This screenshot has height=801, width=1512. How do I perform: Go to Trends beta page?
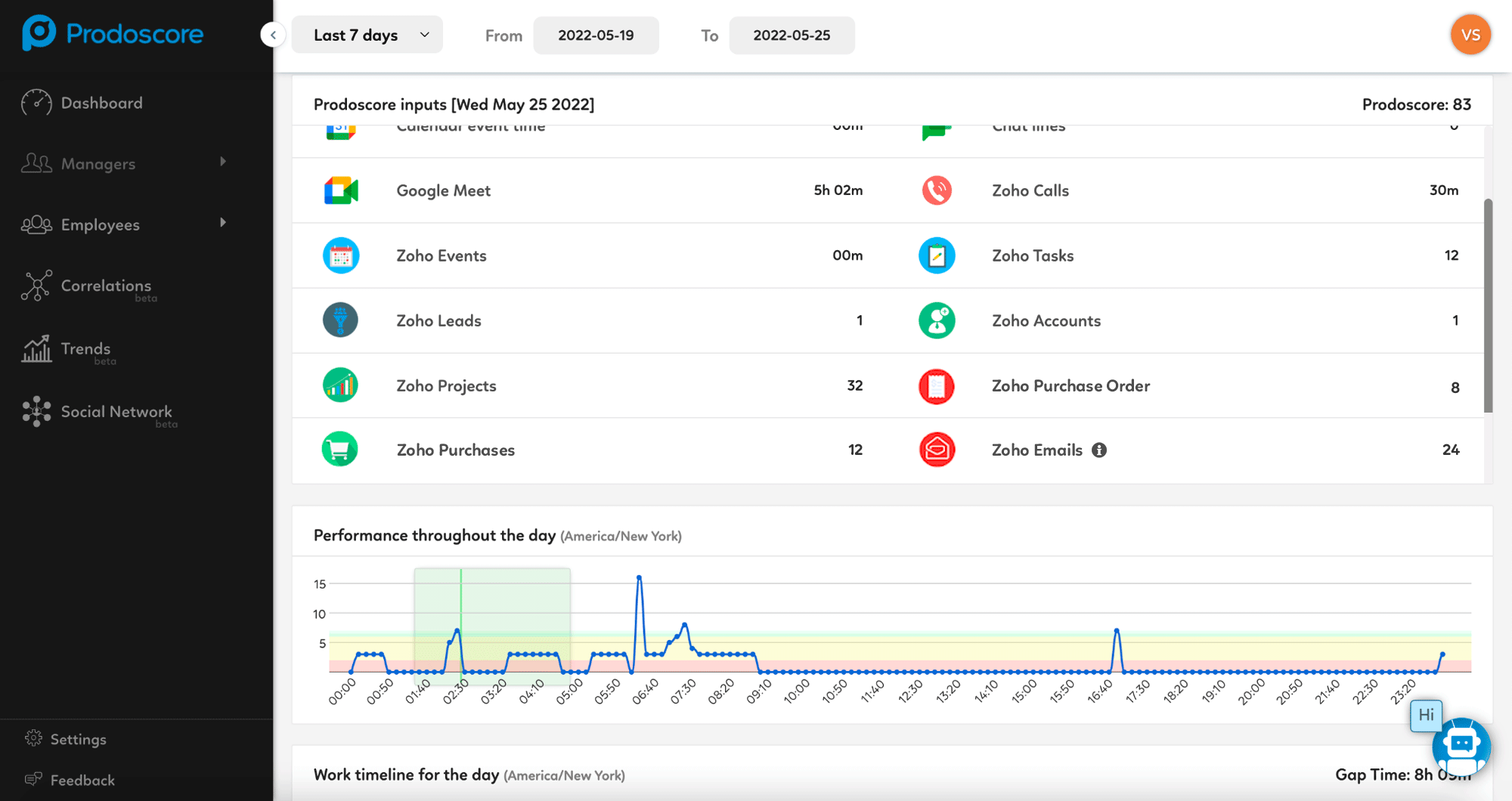tap(85, 349)
